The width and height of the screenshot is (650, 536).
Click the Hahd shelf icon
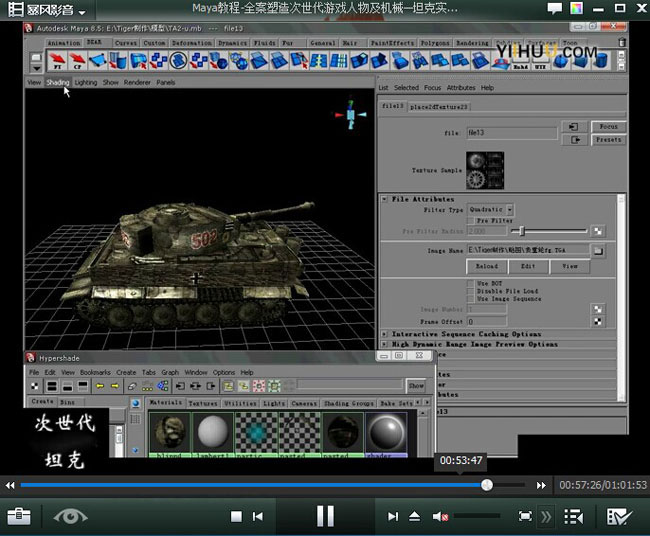[x=521, y=61]
